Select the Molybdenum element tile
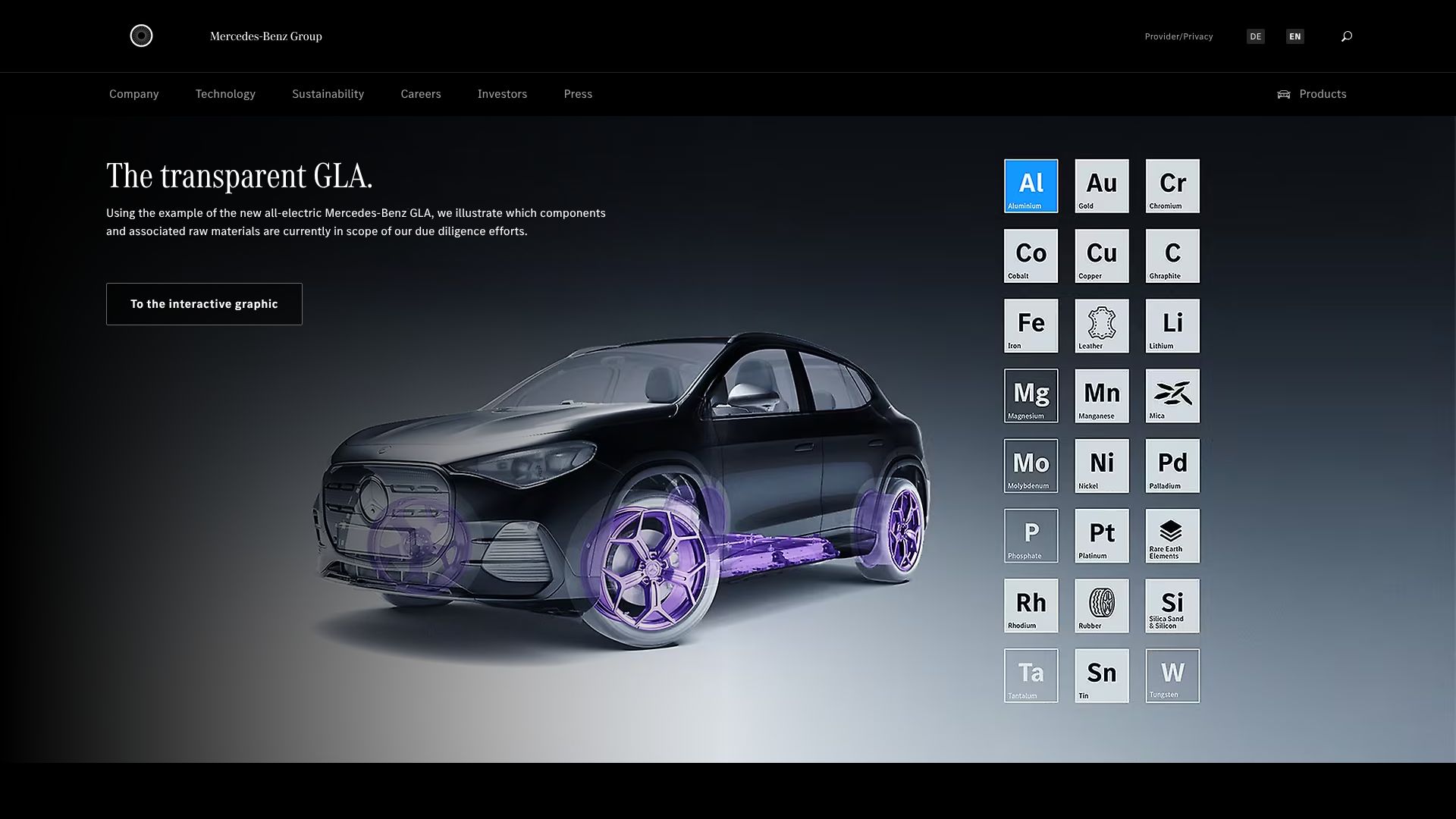Image resolution: width=1456 pixels, height=819 pixels. 1031,466
